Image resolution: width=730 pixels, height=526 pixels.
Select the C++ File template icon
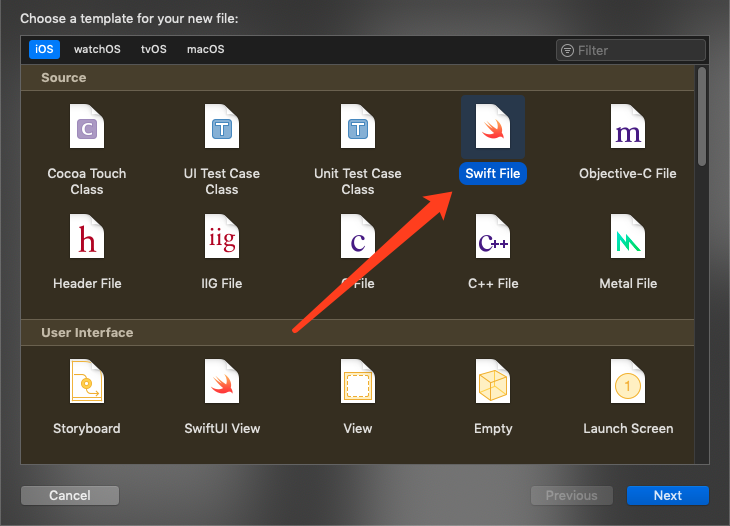[x=493, y=236]
